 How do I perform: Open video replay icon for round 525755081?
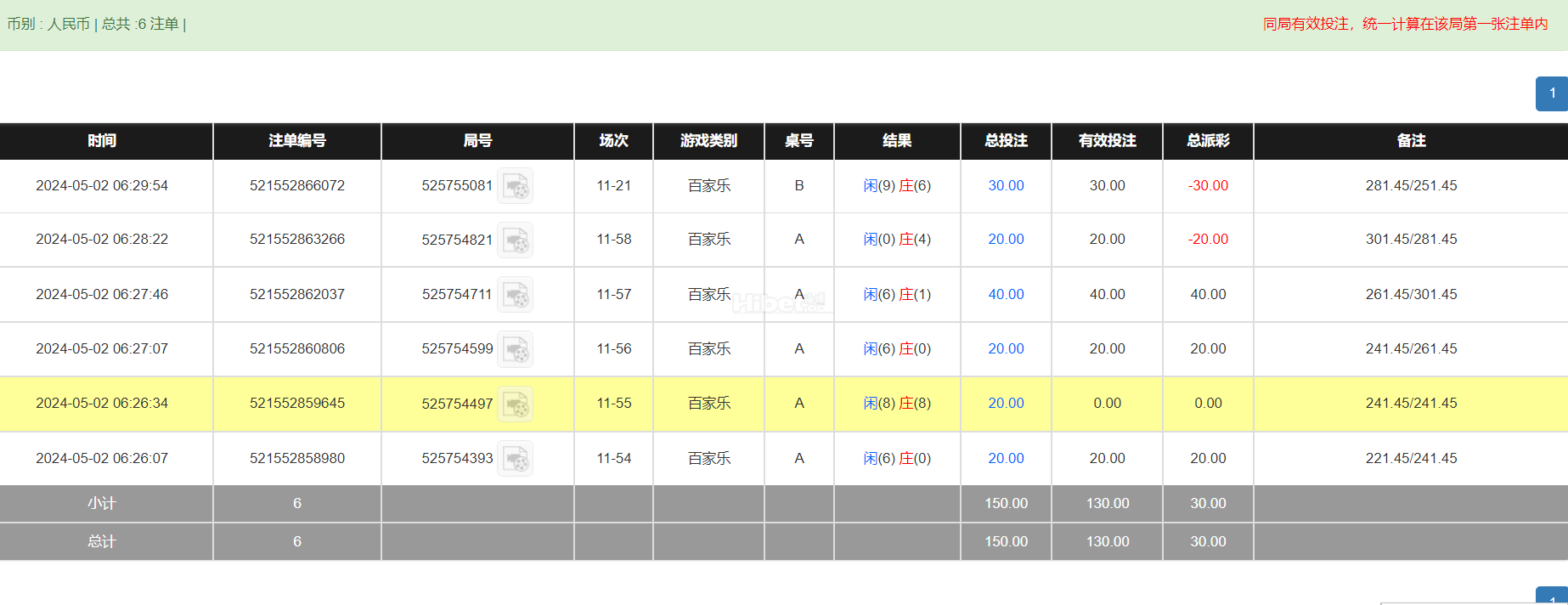[x=516, y=185]
